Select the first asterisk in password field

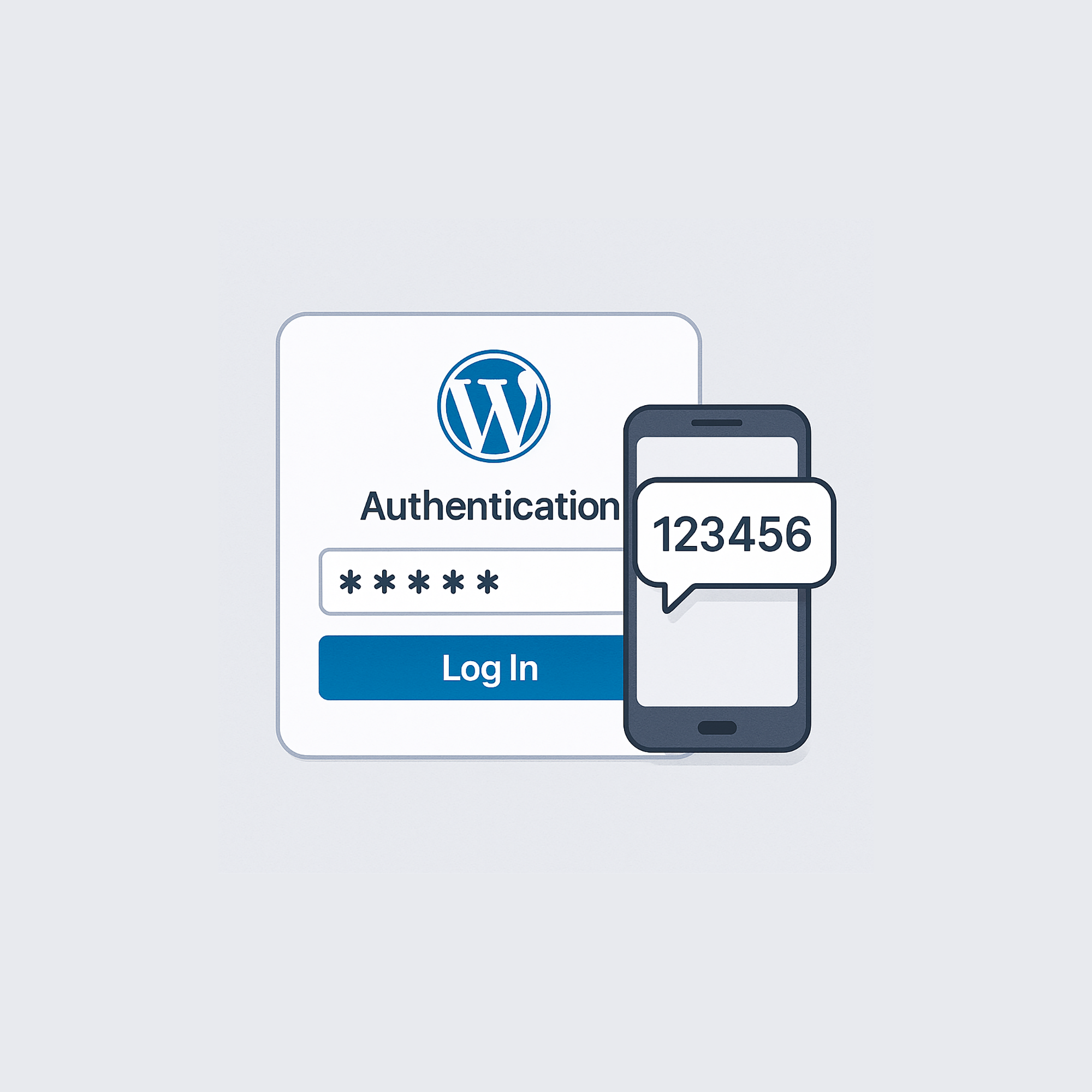click(x=351, y=581)
